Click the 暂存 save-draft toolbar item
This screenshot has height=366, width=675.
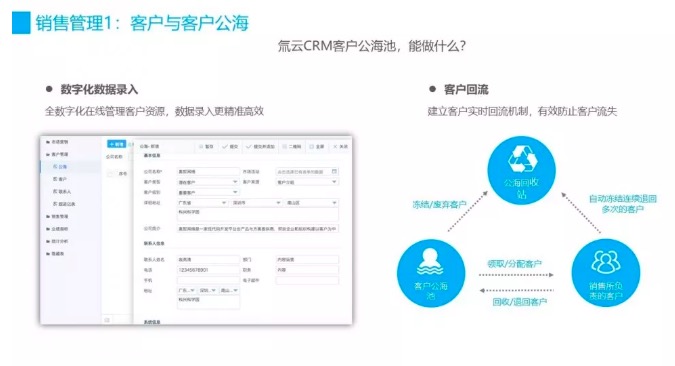[206, 146]
